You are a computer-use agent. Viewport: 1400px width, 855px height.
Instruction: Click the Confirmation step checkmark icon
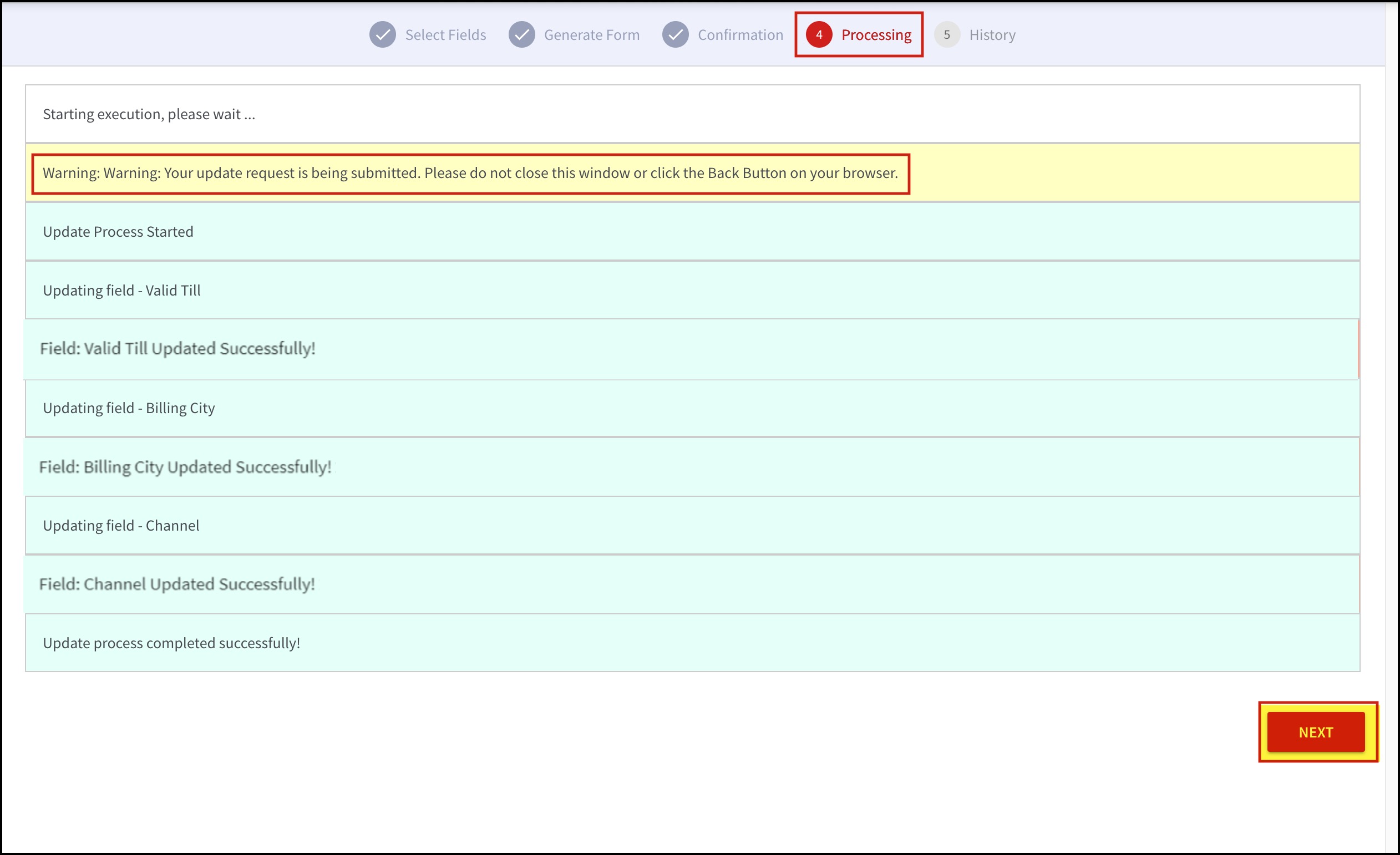[x=675, y=34]
